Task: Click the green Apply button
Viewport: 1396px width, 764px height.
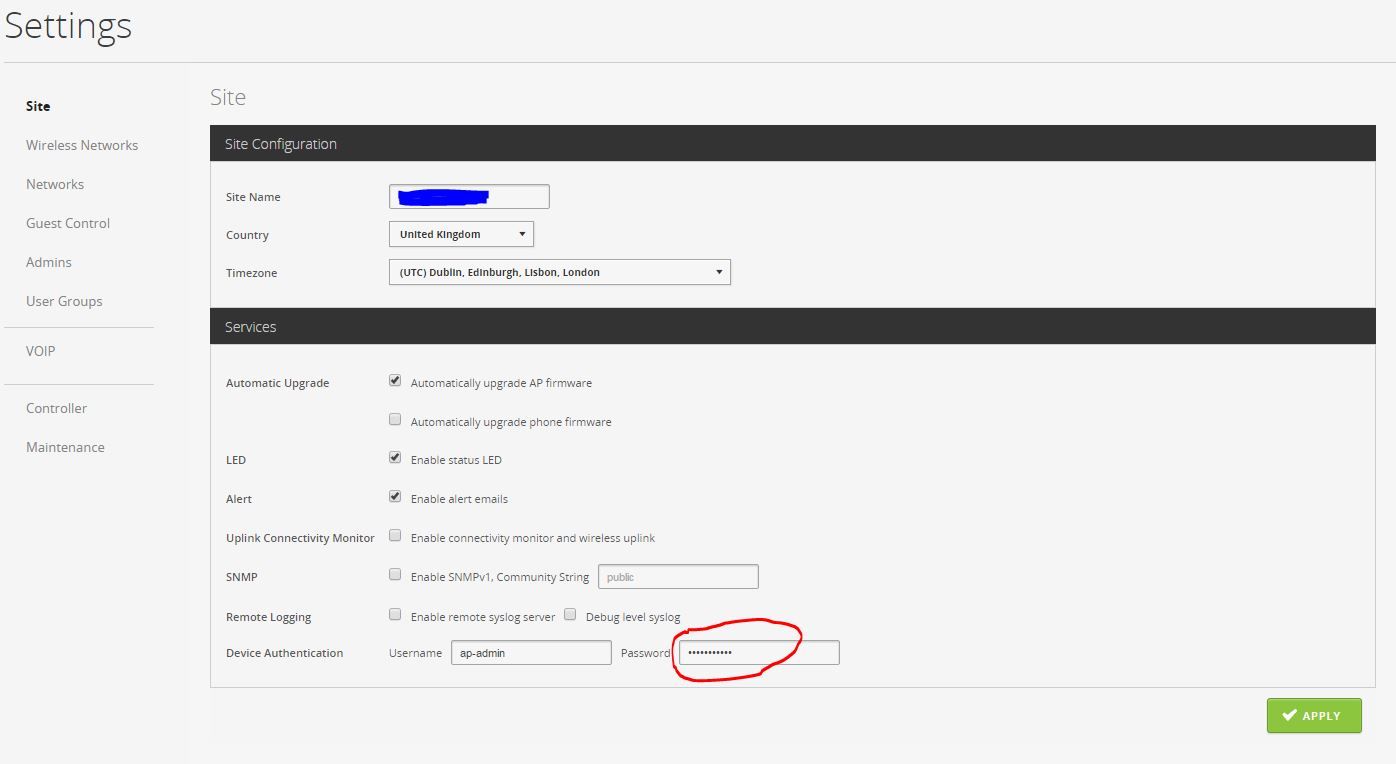Action: click(x=1313, y=715)
